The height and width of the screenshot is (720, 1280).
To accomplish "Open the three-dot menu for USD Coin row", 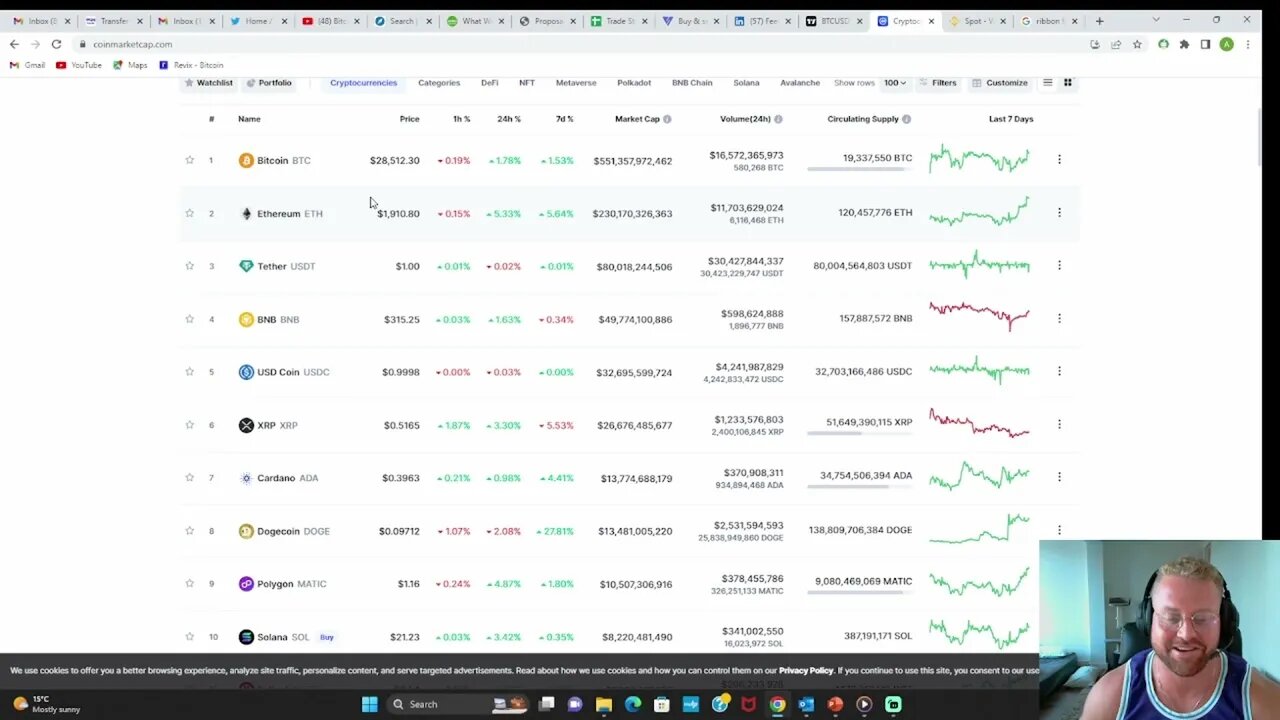I will point(1059,371).
